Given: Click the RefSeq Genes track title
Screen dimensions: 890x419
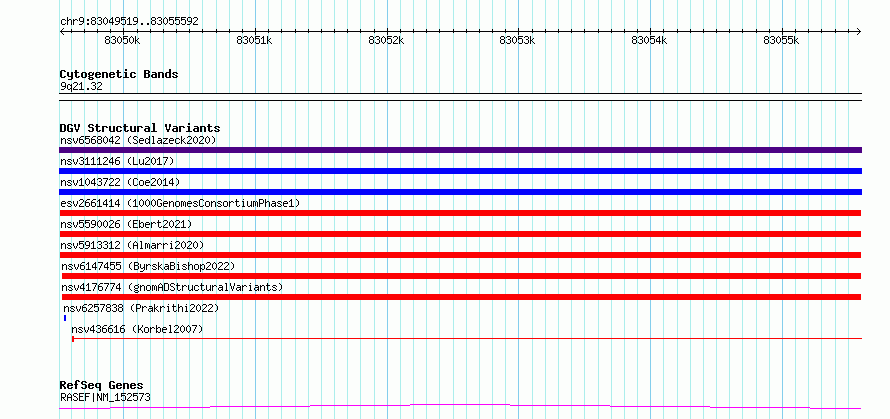Looking at the screenshot, I should tap(102, 386).
